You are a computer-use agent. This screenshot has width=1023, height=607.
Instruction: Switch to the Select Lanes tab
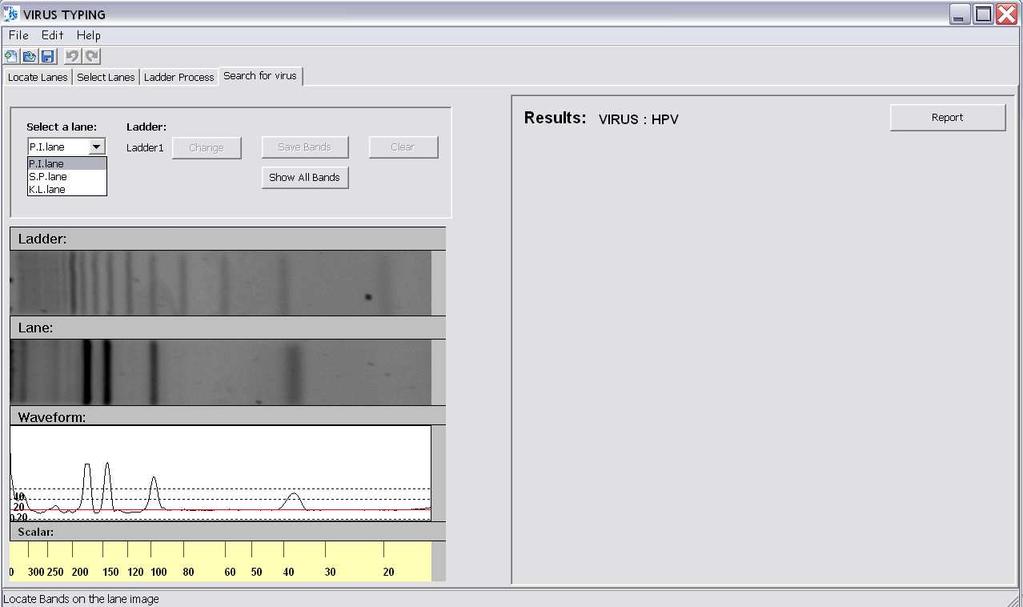(106, 77)
